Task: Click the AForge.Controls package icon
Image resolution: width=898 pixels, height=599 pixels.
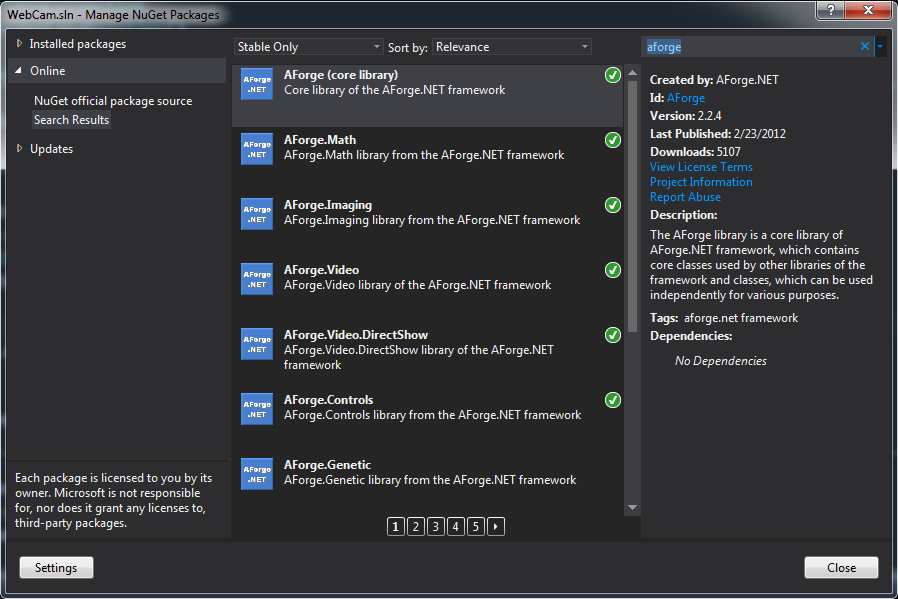Action: click(257, 409)
